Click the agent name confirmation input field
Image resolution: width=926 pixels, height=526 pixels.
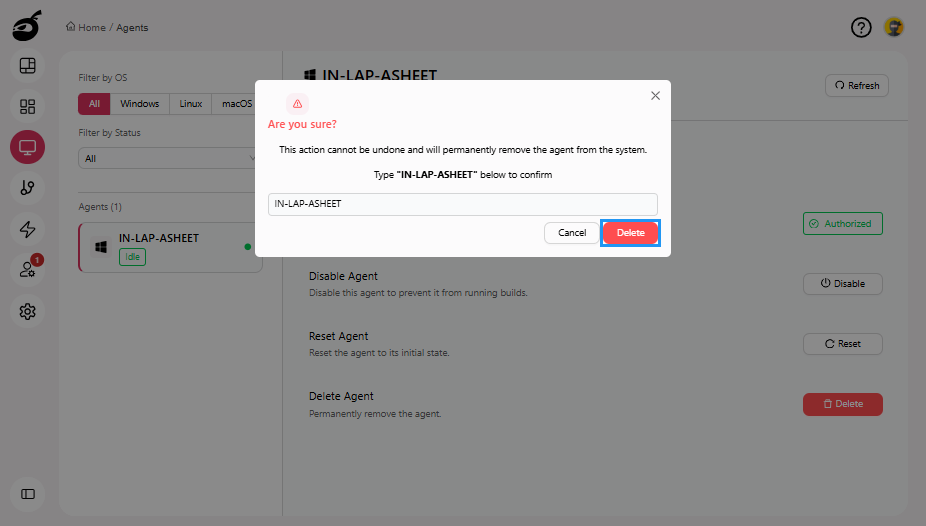(x=462, y=204)
